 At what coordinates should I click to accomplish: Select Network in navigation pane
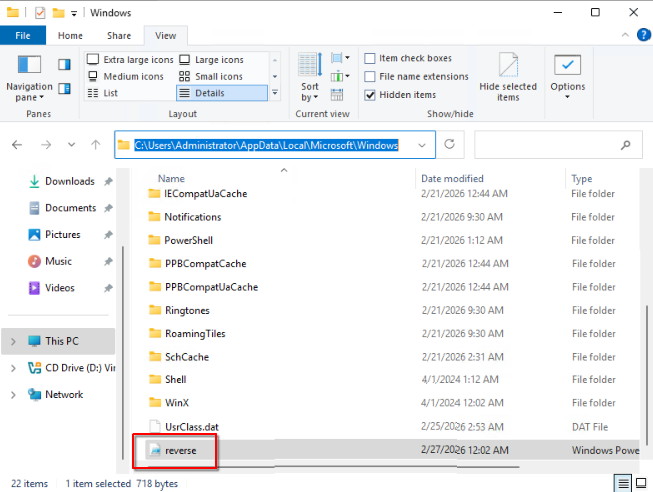tap(56, 395)
